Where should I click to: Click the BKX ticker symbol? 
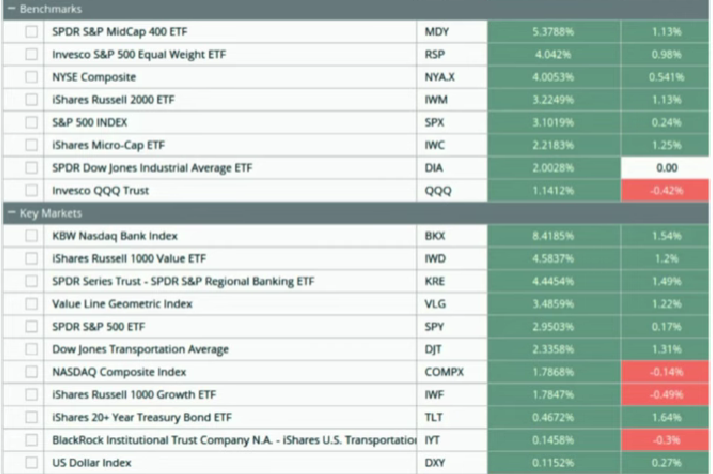coord(435,237)
